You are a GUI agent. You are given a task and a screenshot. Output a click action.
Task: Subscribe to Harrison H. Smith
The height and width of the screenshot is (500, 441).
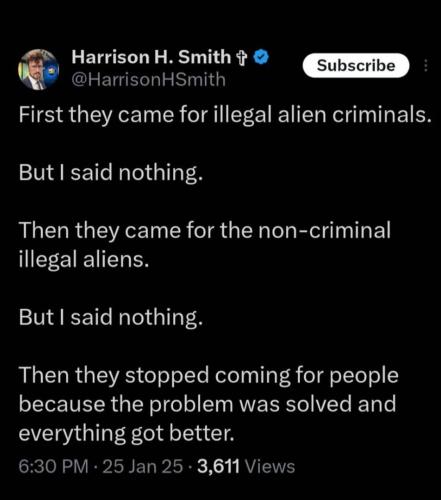[356, 65]
